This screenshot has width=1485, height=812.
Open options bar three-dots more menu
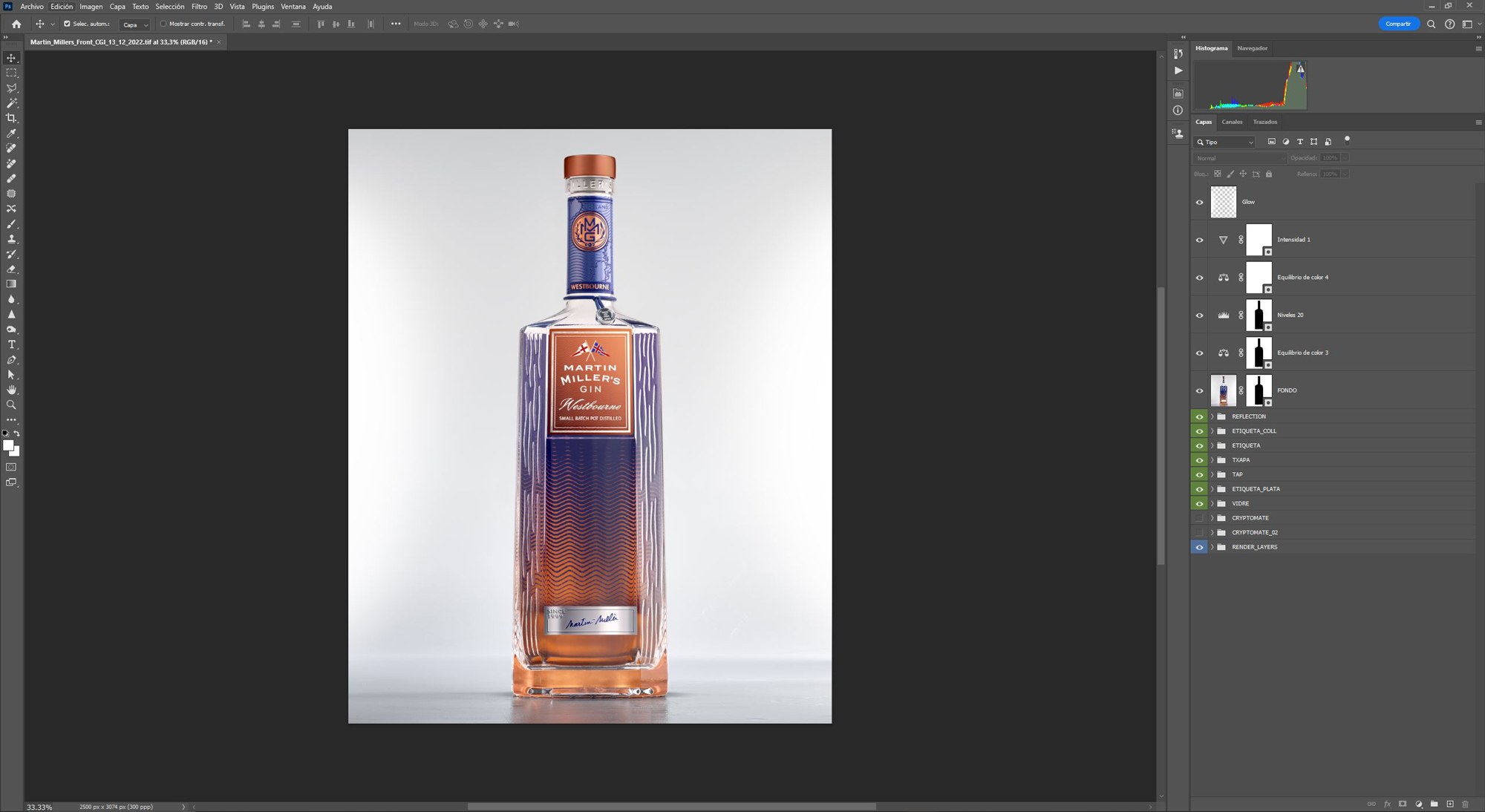point(396,24)
